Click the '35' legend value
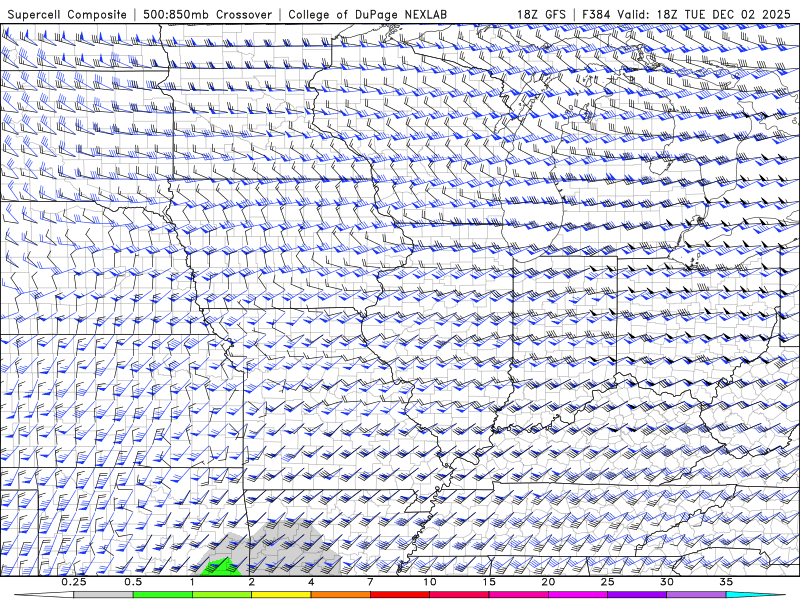 pos(726,582)
